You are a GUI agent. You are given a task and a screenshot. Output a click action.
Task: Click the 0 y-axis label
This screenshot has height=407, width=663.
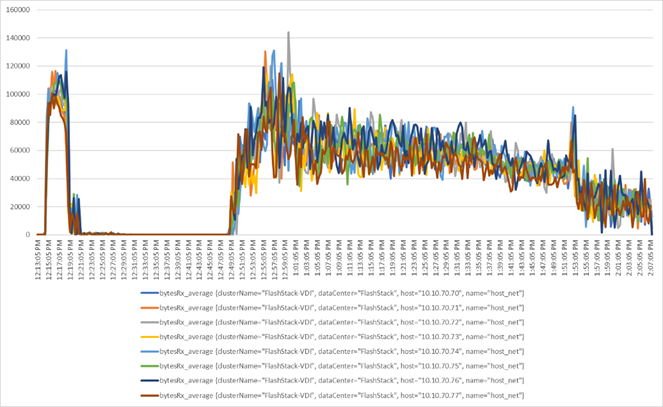point(28,235)
